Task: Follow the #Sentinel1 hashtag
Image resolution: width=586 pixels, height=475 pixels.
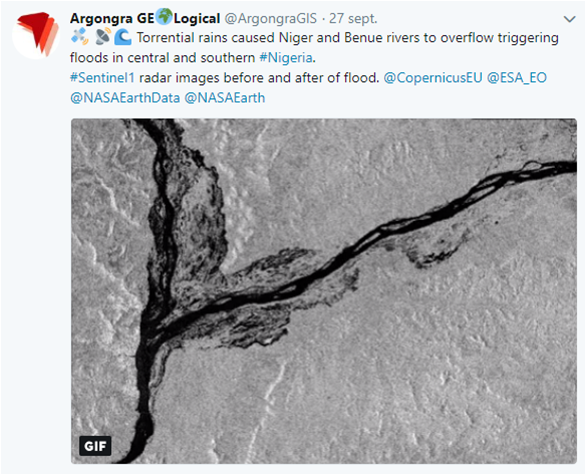Action: click(x=102, y=78)
